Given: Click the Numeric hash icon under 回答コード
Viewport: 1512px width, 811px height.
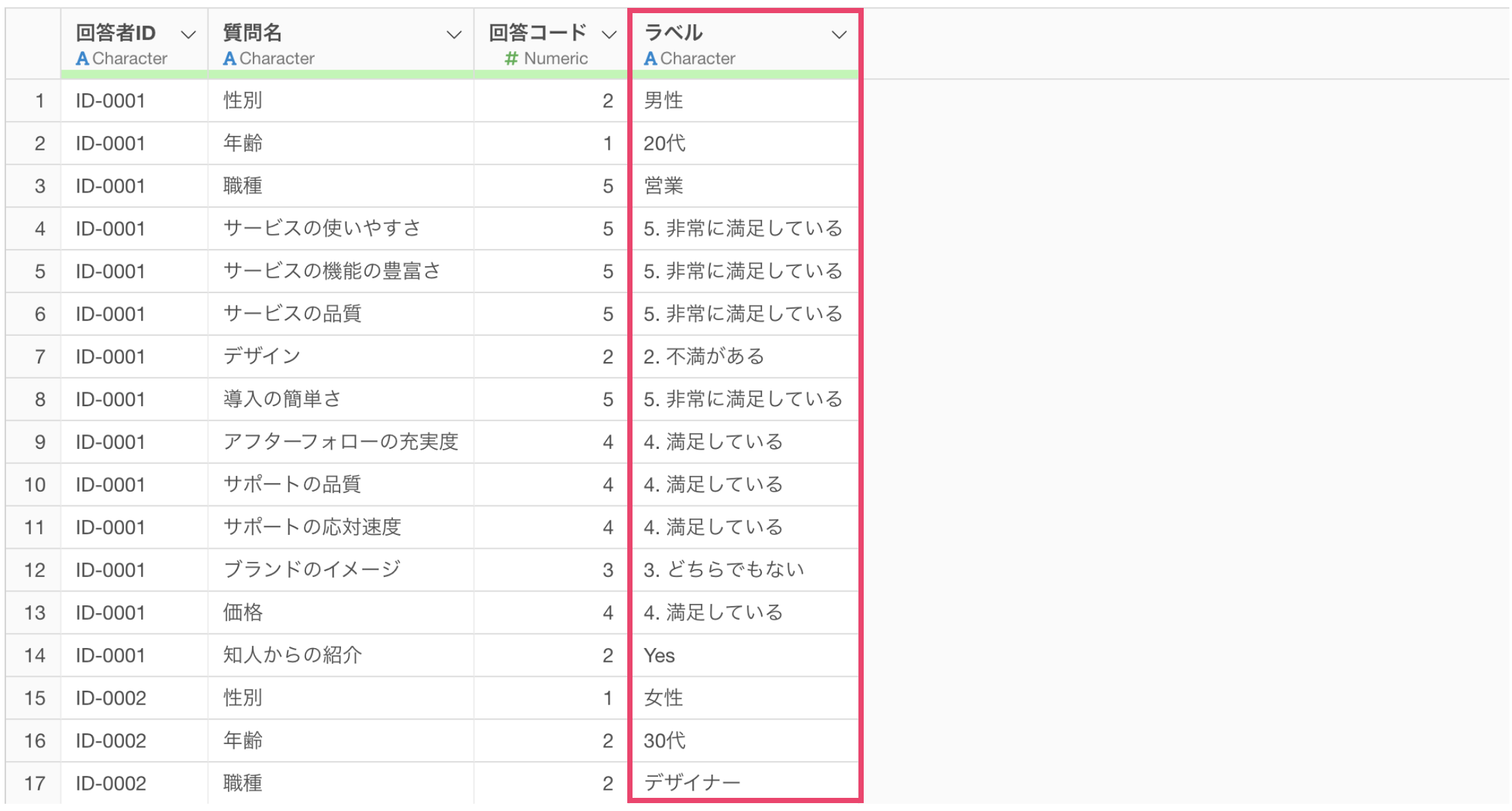Looking at the screenshot, I should point(511,59).
